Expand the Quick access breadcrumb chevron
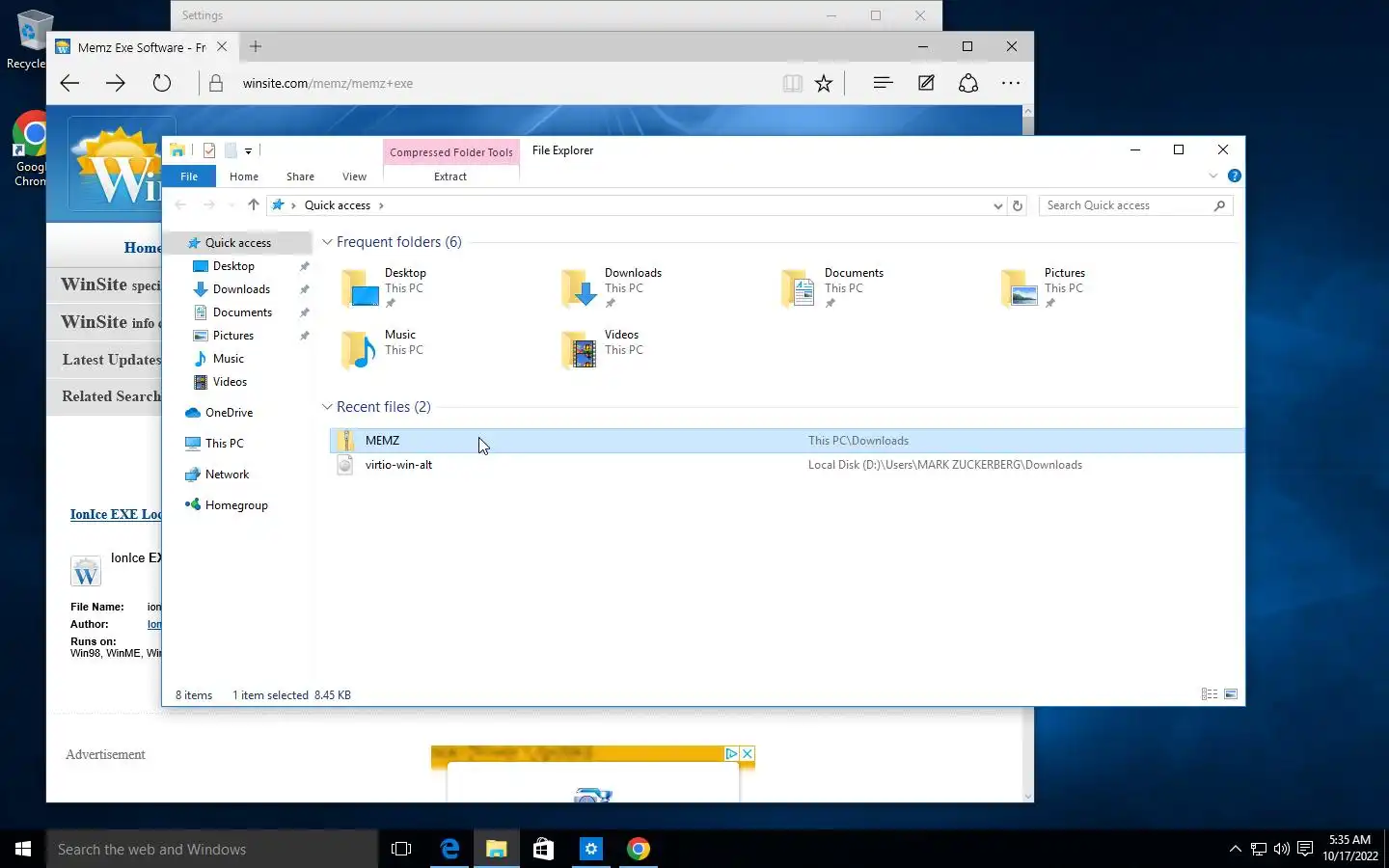 coord(381,205)
